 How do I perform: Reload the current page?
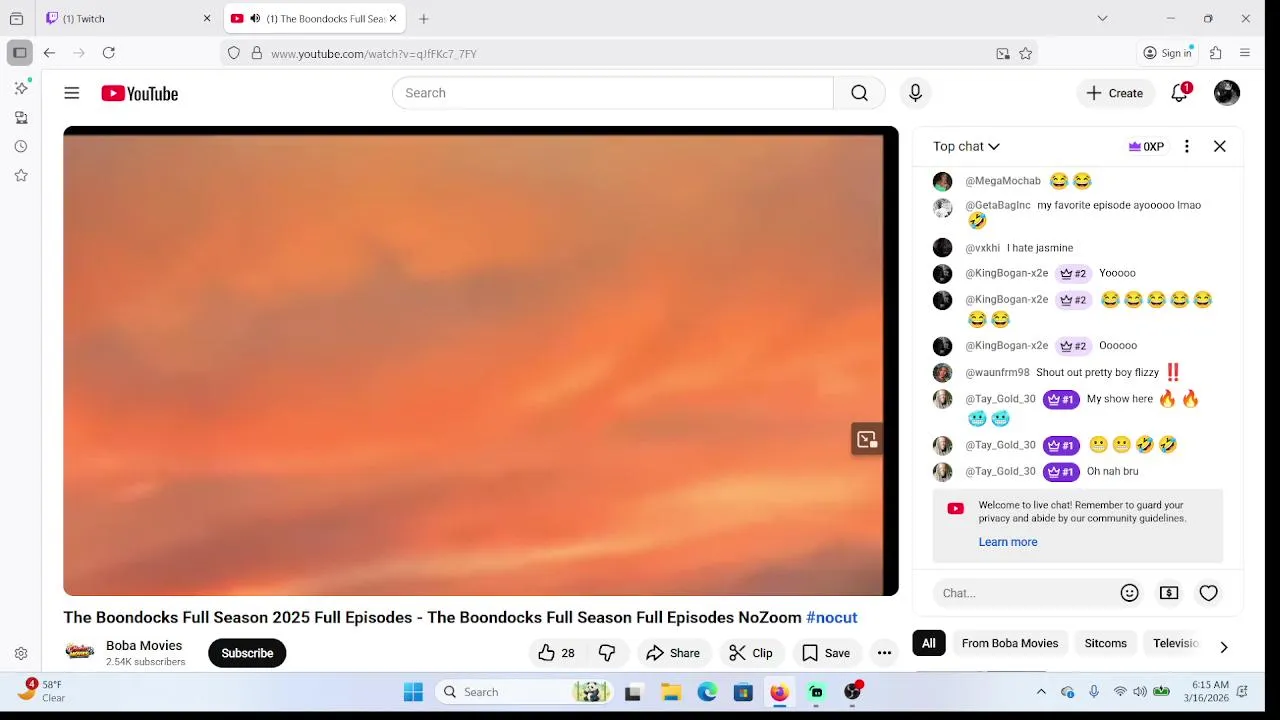(x=109, y=53)
